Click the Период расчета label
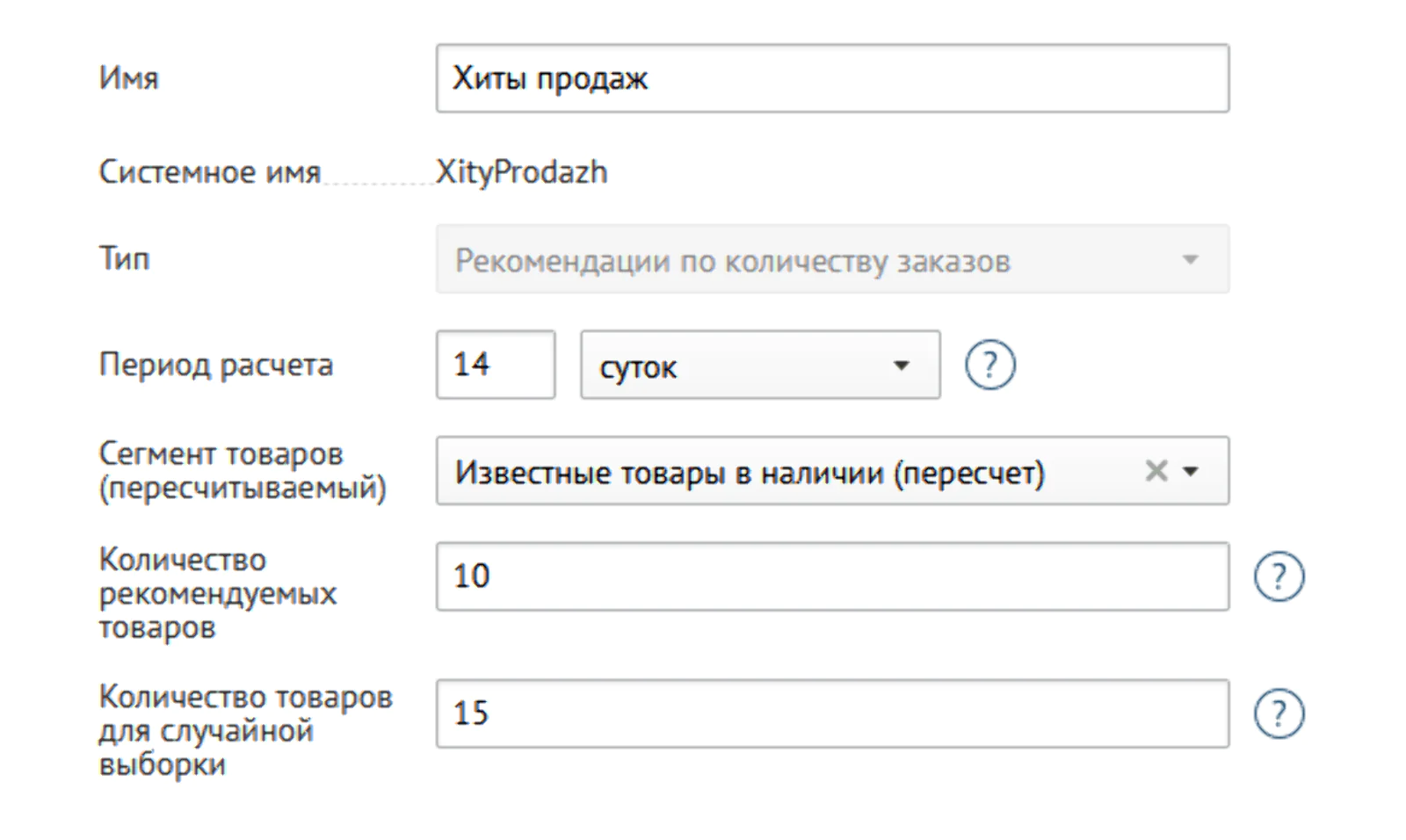 coord(215,365)
